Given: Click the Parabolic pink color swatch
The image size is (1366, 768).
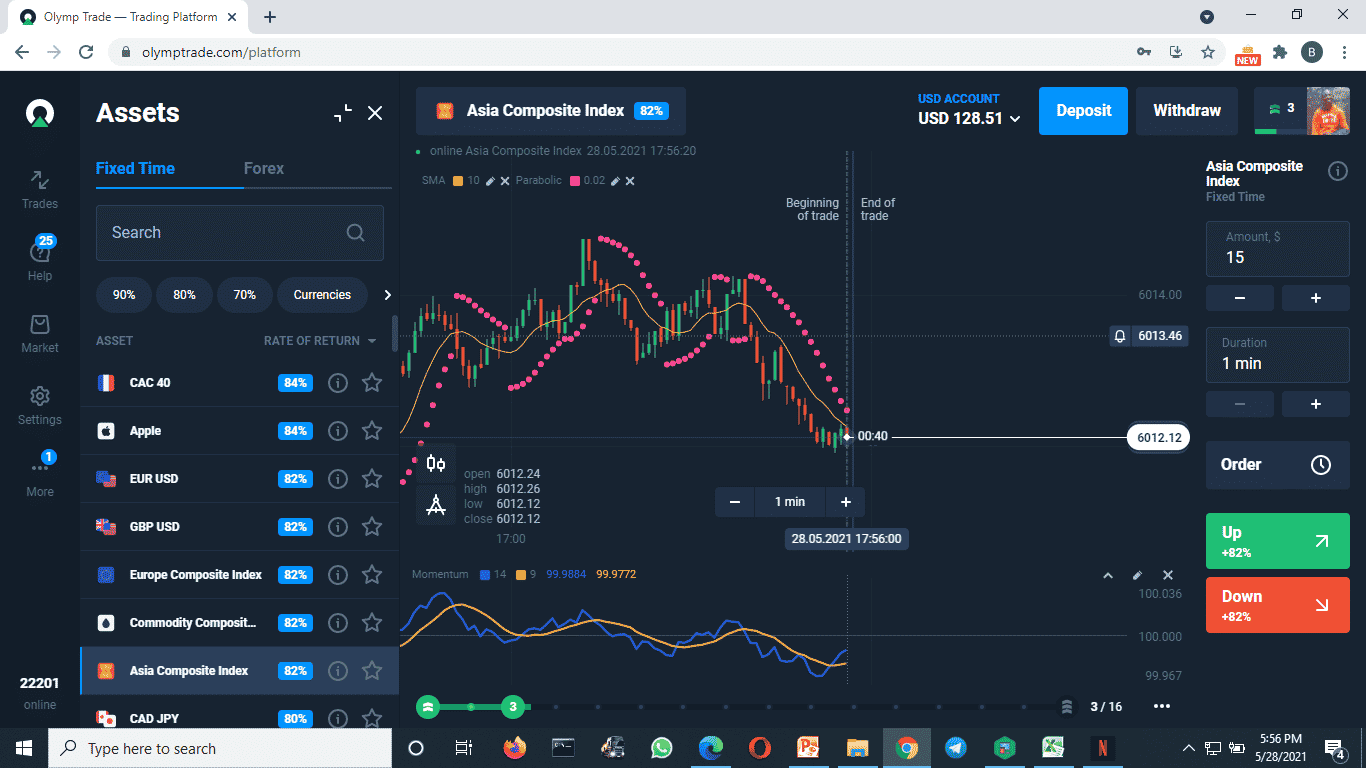Looking at the screenshot, I should pyautogui.click(x=575, y=181).
